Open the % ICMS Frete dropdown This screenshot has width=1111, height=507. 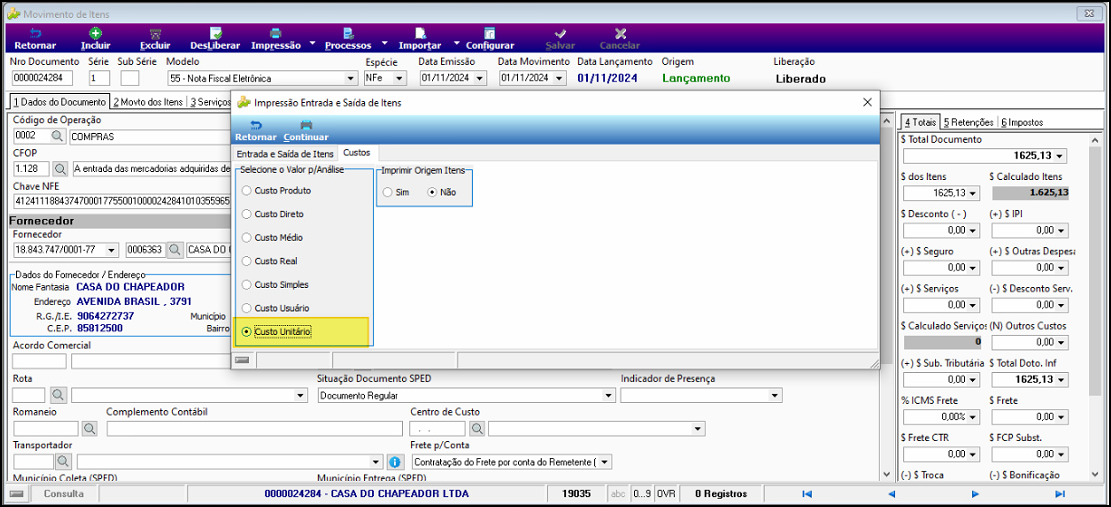pos(974,417)
